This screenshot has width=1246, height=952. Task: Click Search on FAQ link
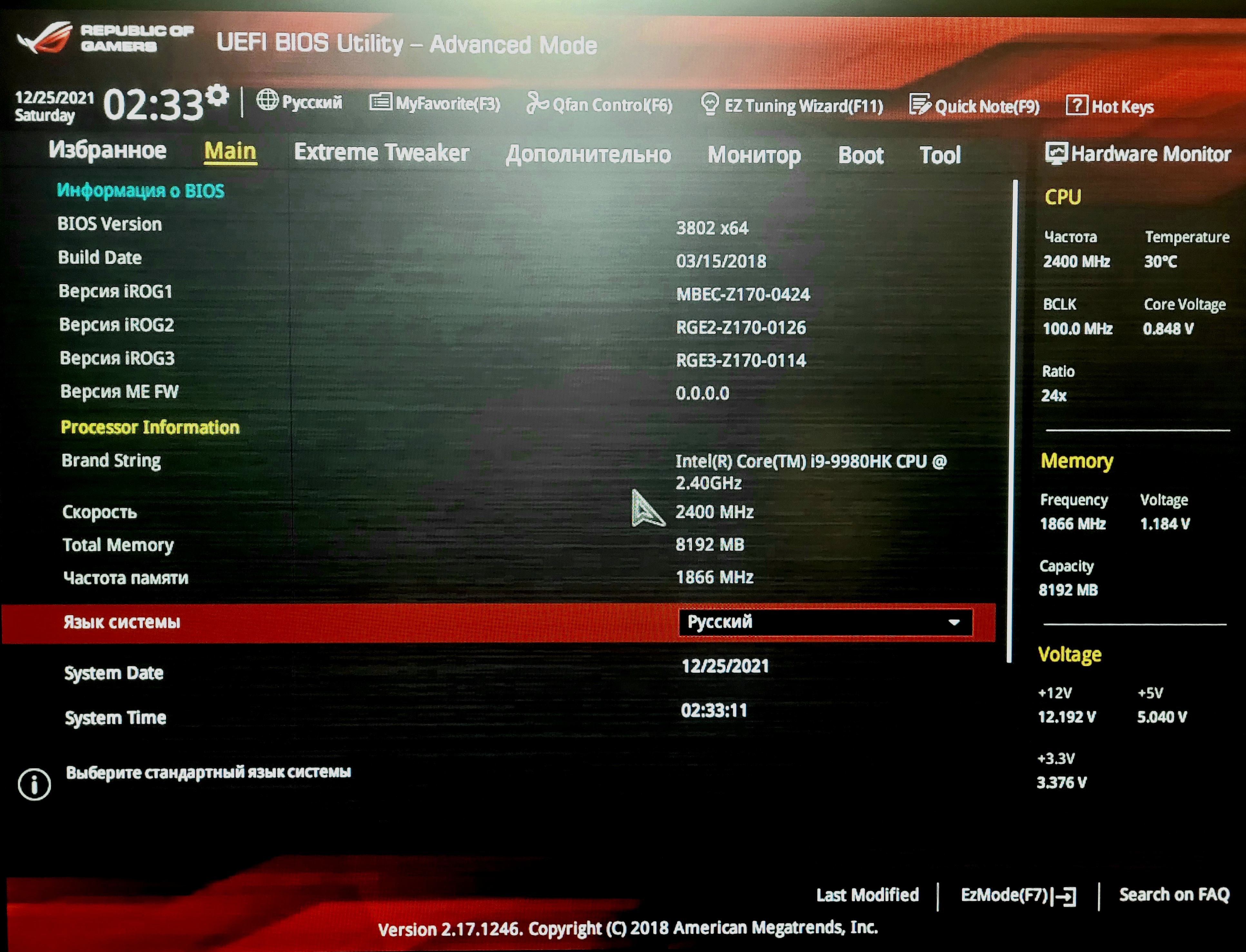pyautogui.click(x=1173, y=894)
